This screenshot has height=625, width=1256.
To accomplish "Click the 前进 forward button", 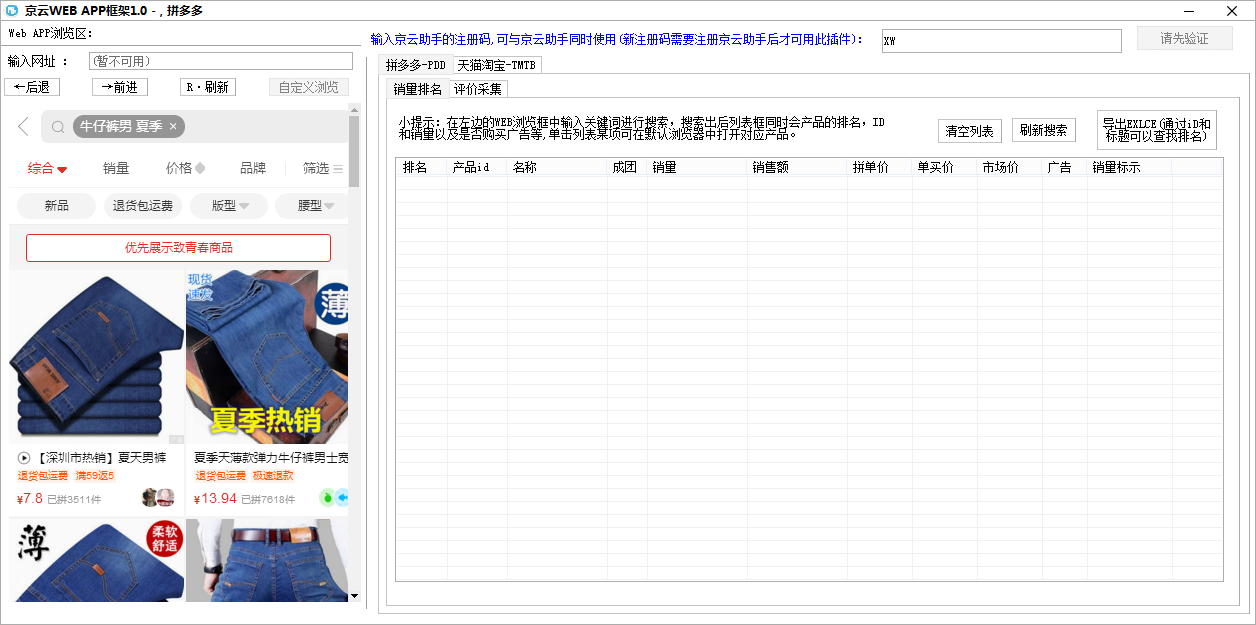I will tap(120, 87).
